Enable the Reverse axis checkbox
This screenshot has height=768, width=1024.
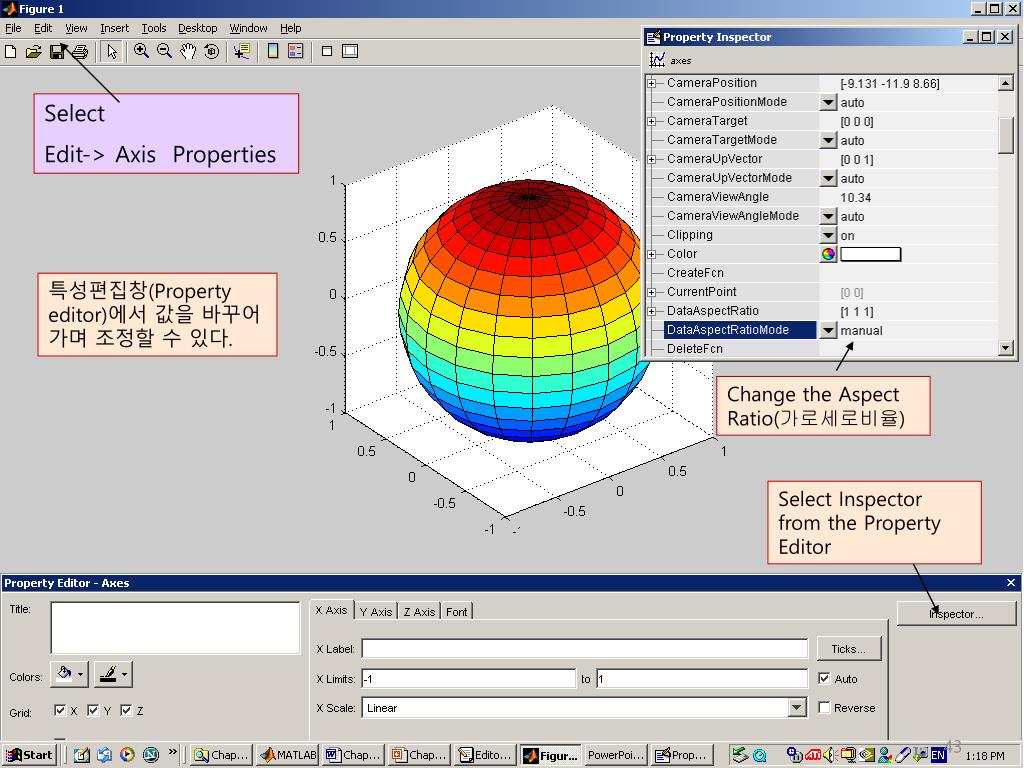click(x=824, y=708)
